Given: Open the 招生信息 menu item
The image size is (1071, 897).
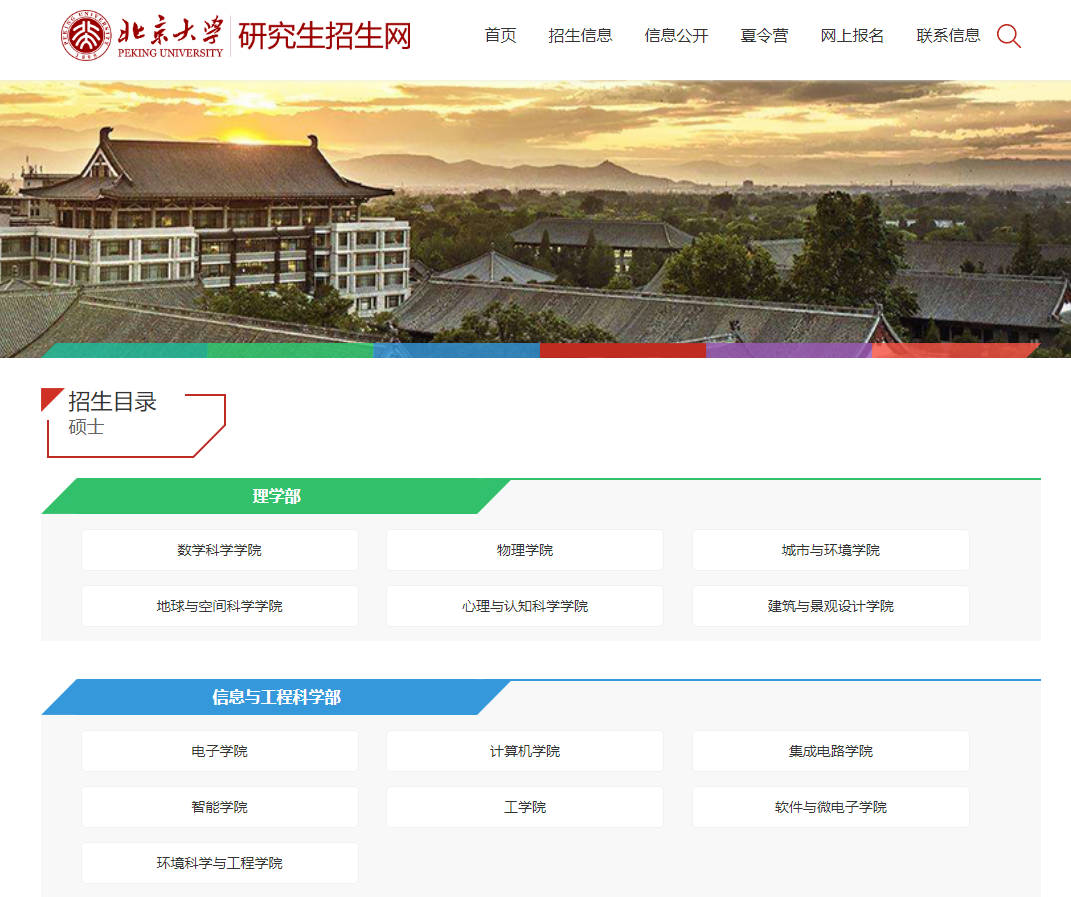Looking at the screenshot, I should tap(581, 35).
